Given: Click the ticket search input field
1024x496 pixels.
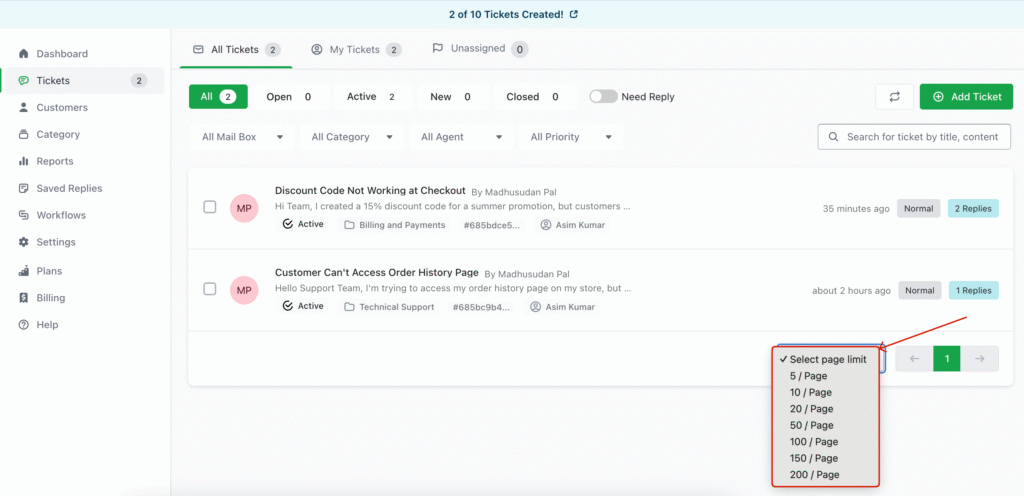Looking at the screenshot, I should 920,137.
